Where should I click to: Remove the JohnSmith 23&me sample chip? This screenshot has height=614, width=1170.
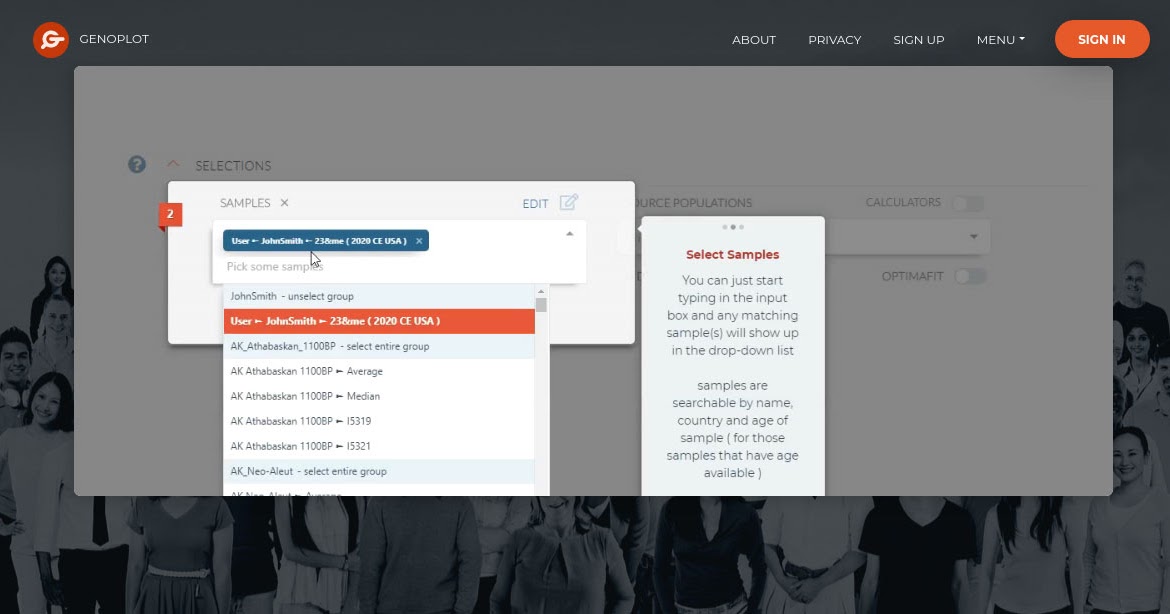419,240
